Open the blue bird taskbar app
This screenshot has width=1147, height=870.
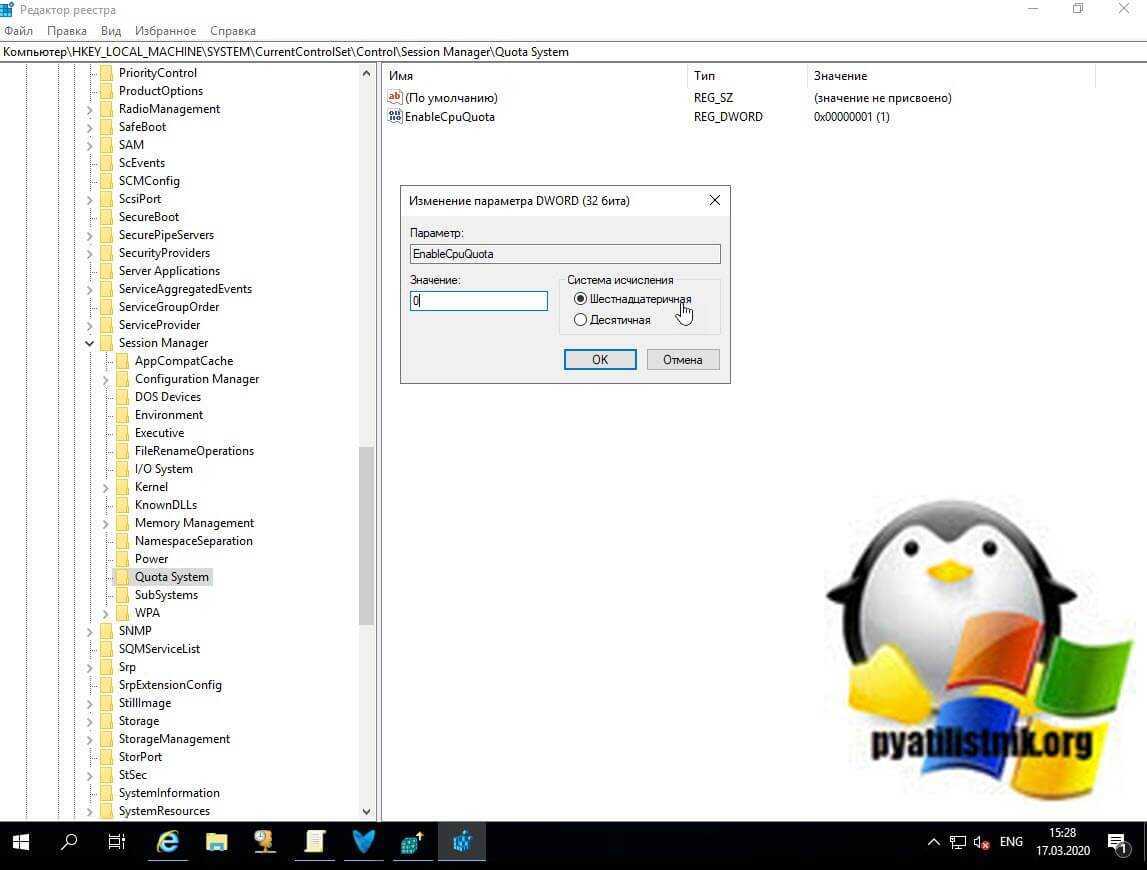[364, 842]
